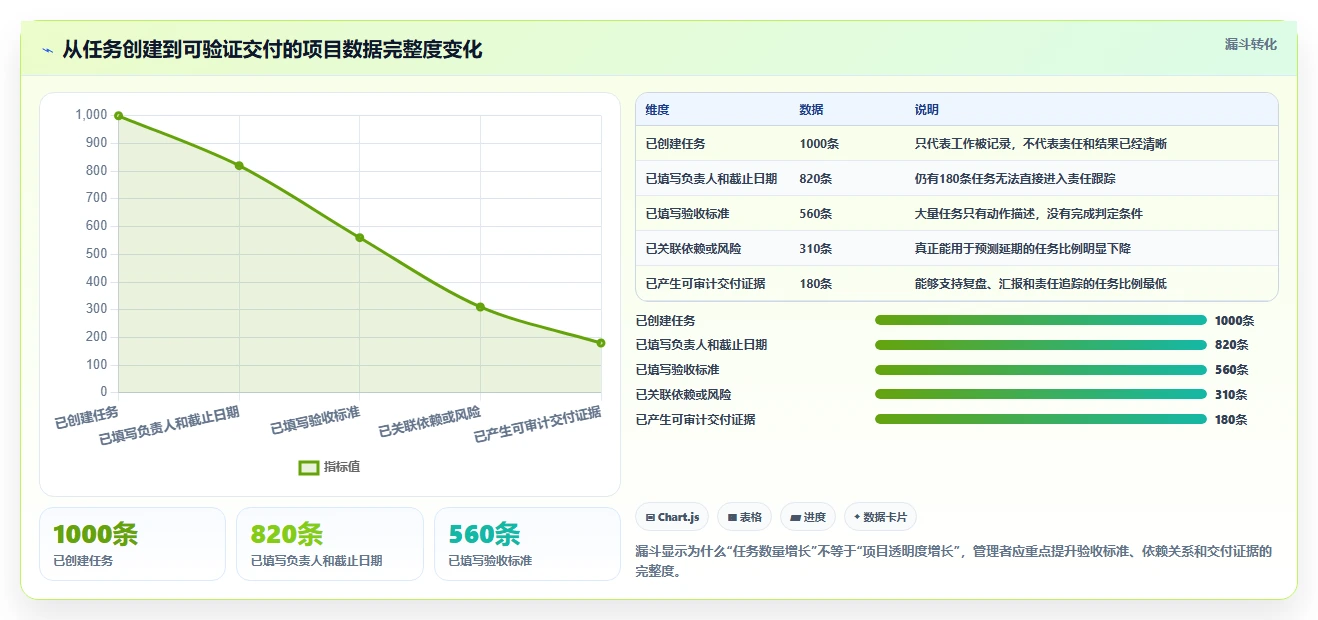Click the 维度 column header
This screenshot has width=1318, height=620.
[x=657, y=110]
